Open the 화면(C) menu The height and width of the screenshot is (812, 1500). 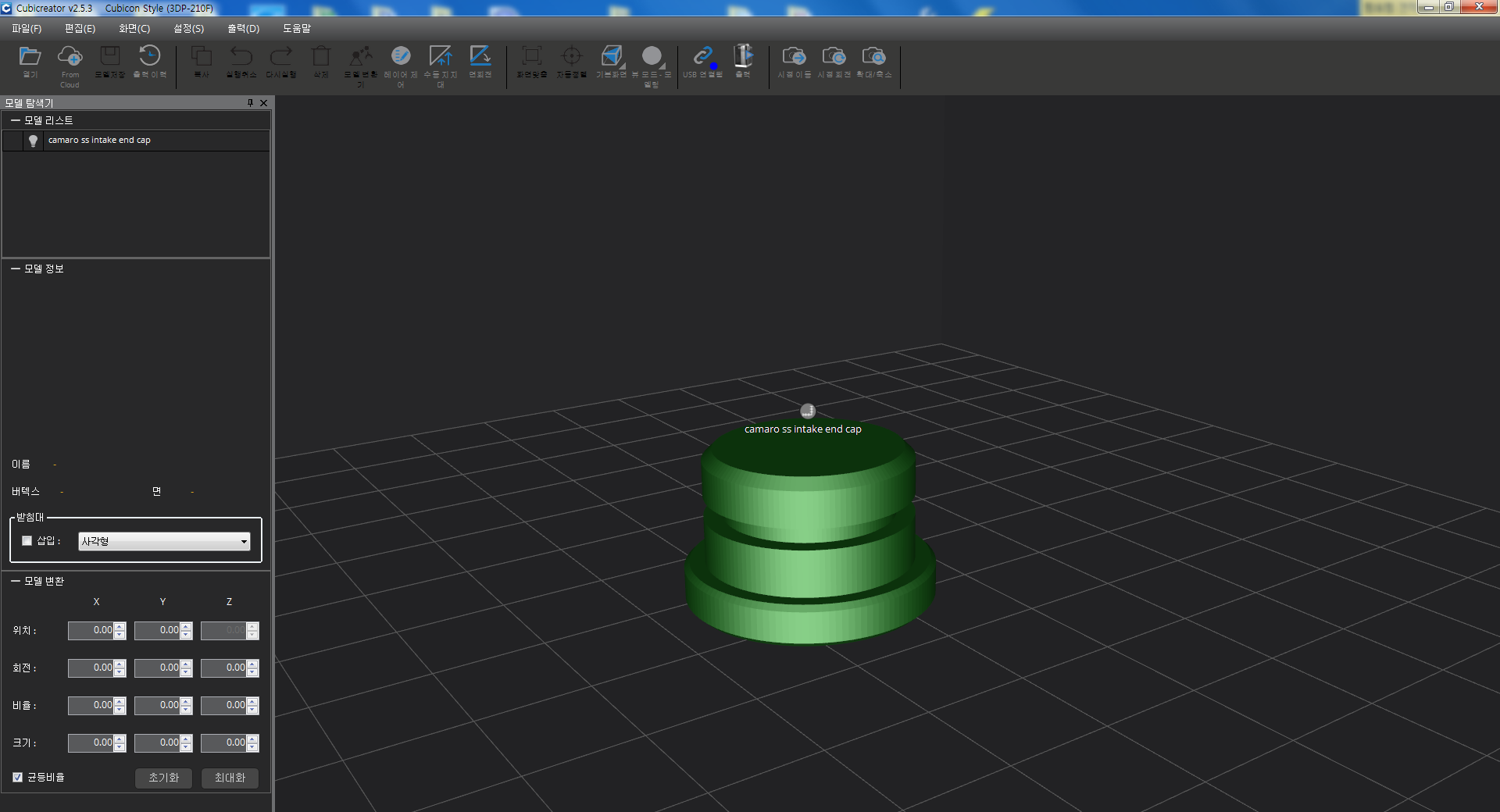pyautogui.click(x=134, y=28)
